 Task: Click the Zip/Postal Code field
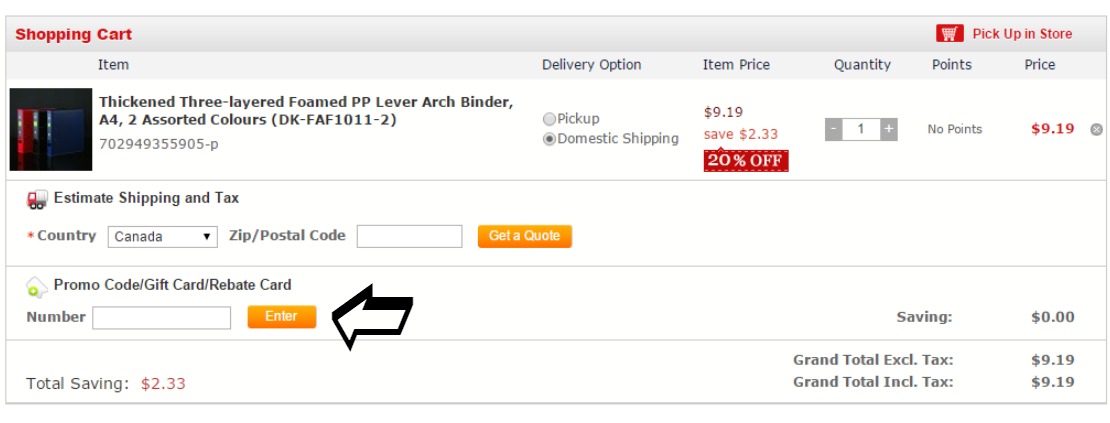coord(409,236)
